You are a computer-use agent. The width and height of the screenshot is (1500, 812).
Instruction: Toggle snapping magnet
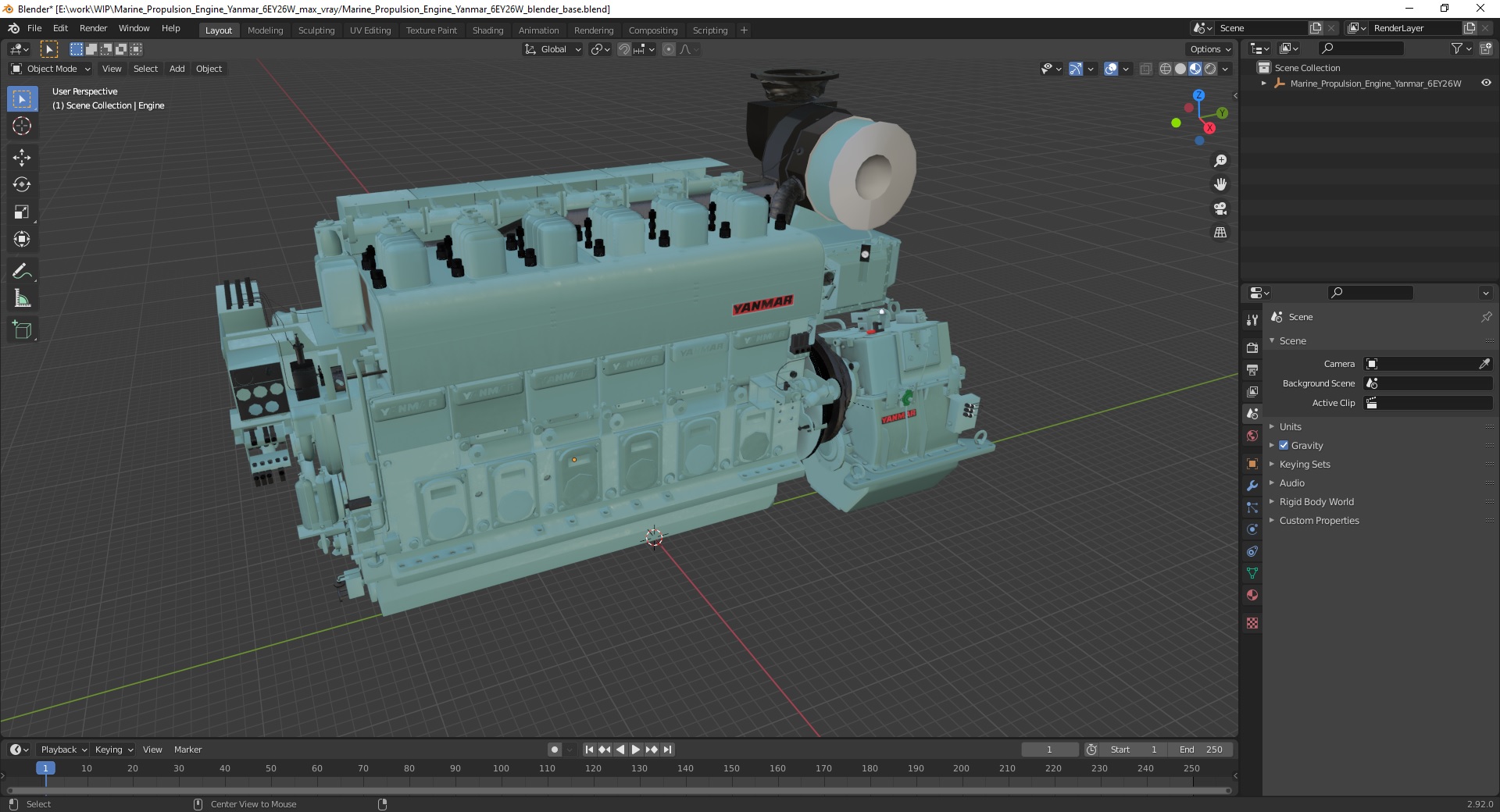click(x=623, y=49)
